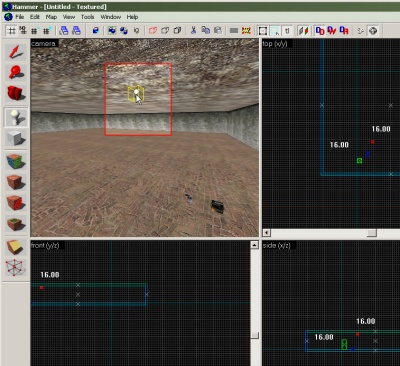Click Show All Visgroups icon
Image resolution: width=400 pixels, height=366 pixels.
pos(177,31)
